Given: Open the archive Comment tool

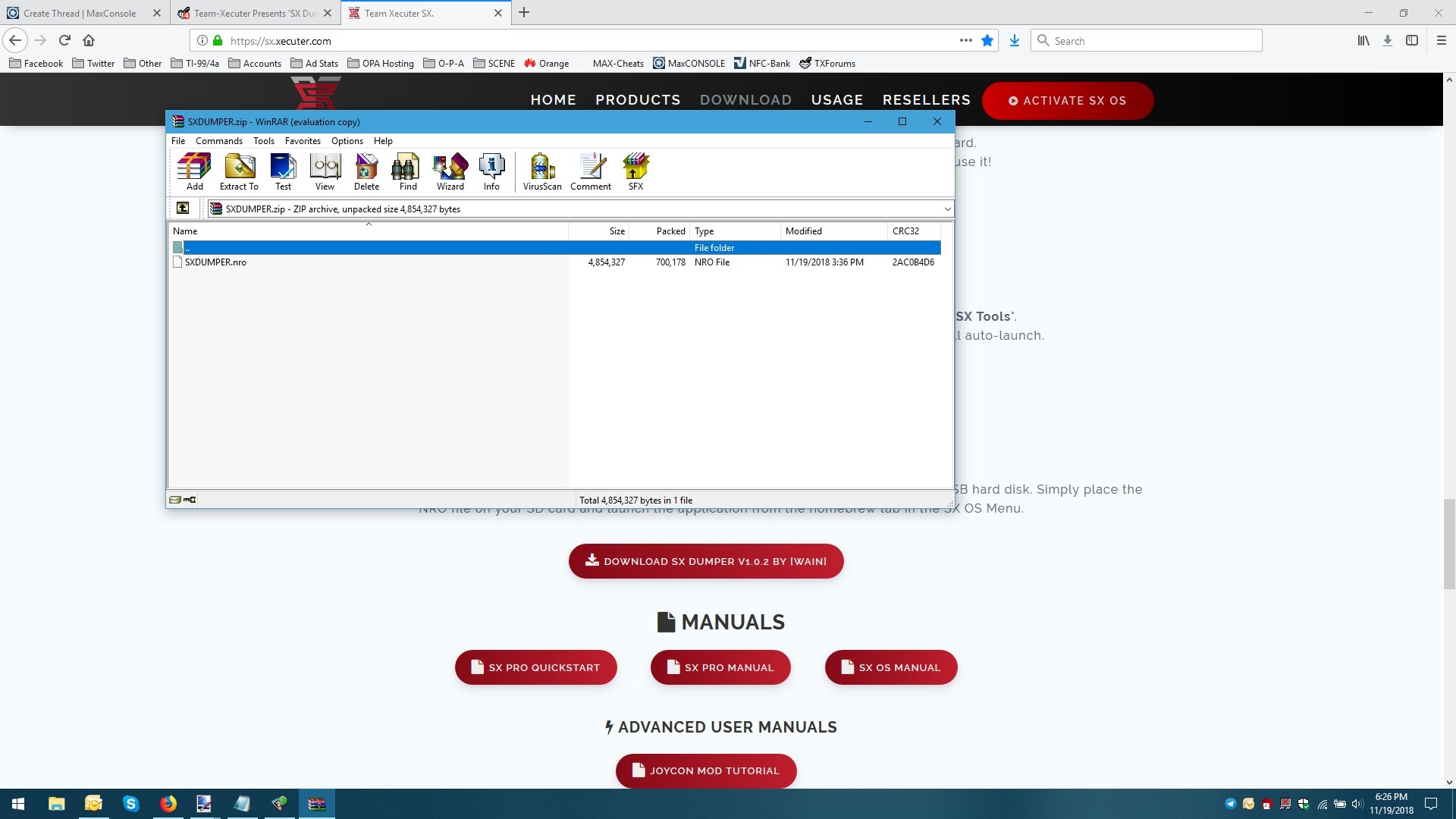Looking at the screenshot, I should coord(591,171).
